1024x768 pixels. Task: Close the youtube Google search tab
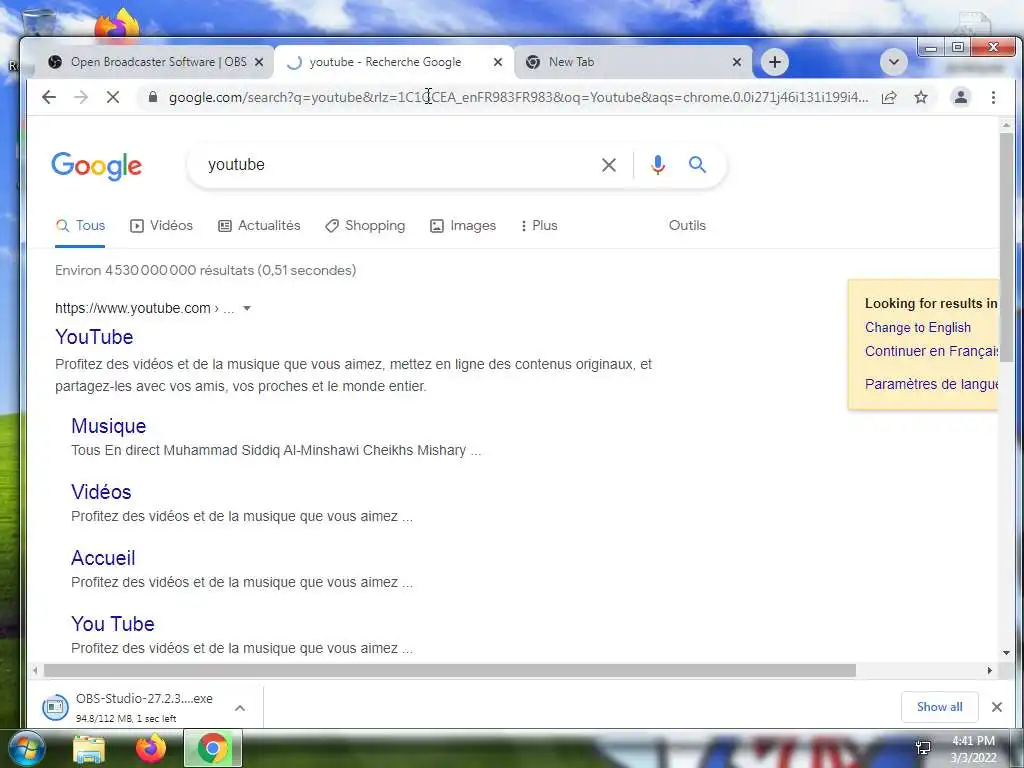498,62
